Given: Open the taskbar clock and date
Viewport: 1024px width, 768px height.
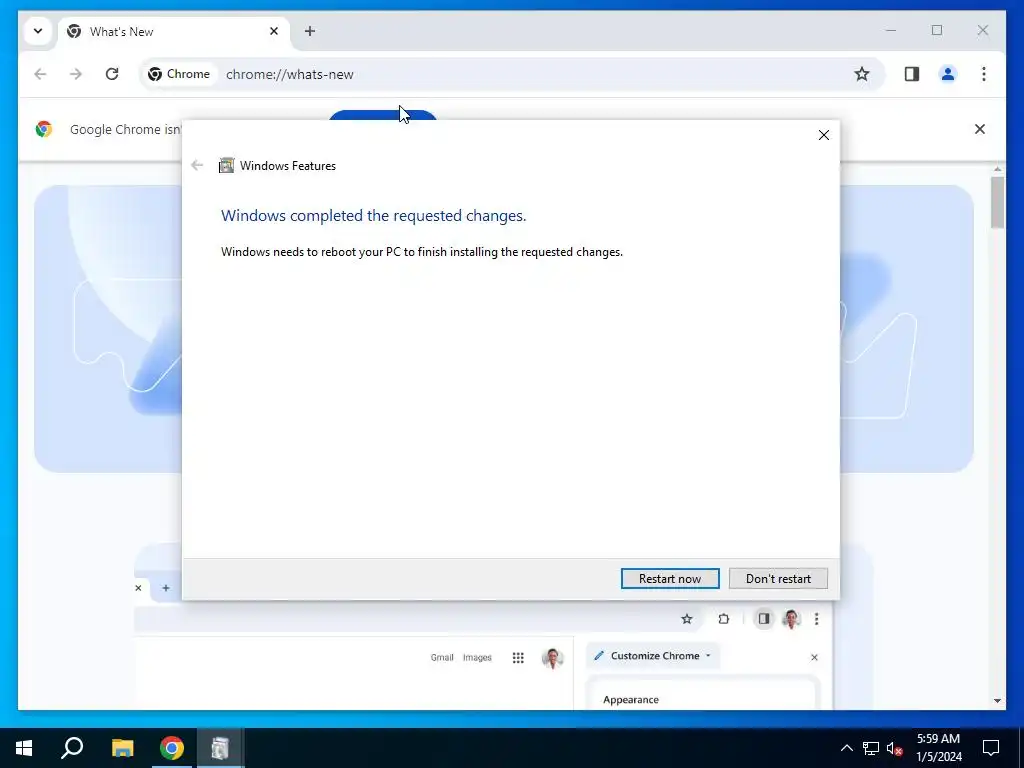Looking at the screenshot, I should click(x=938, y=748).
